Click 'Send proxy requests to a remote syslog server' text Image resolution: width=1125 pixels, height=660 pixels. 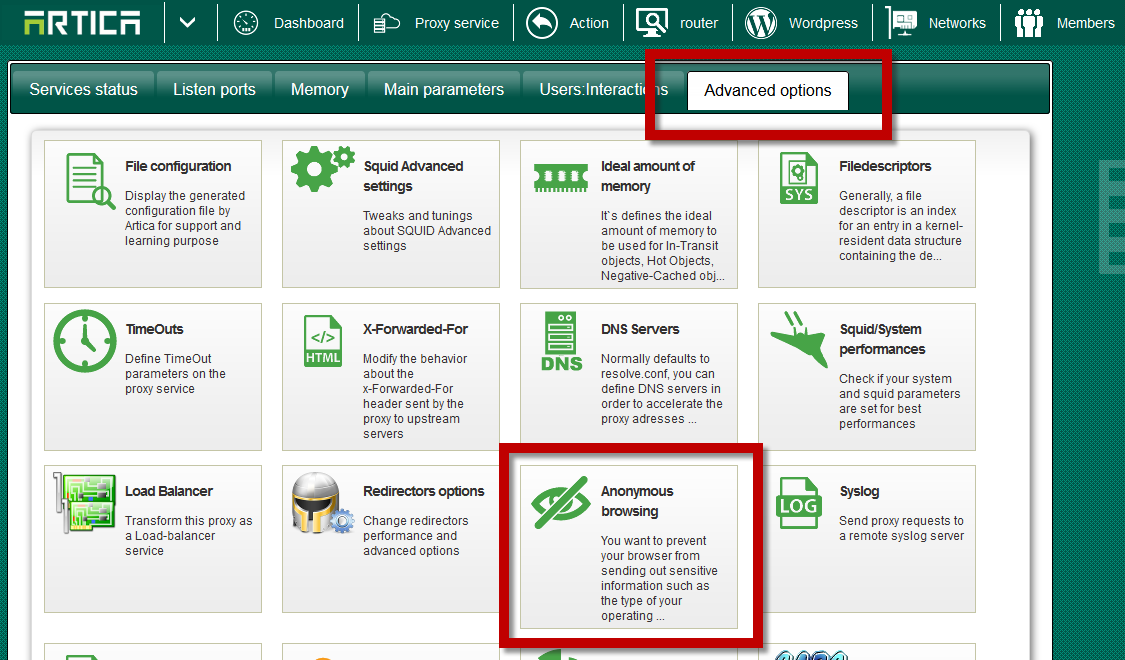(901, 528)
